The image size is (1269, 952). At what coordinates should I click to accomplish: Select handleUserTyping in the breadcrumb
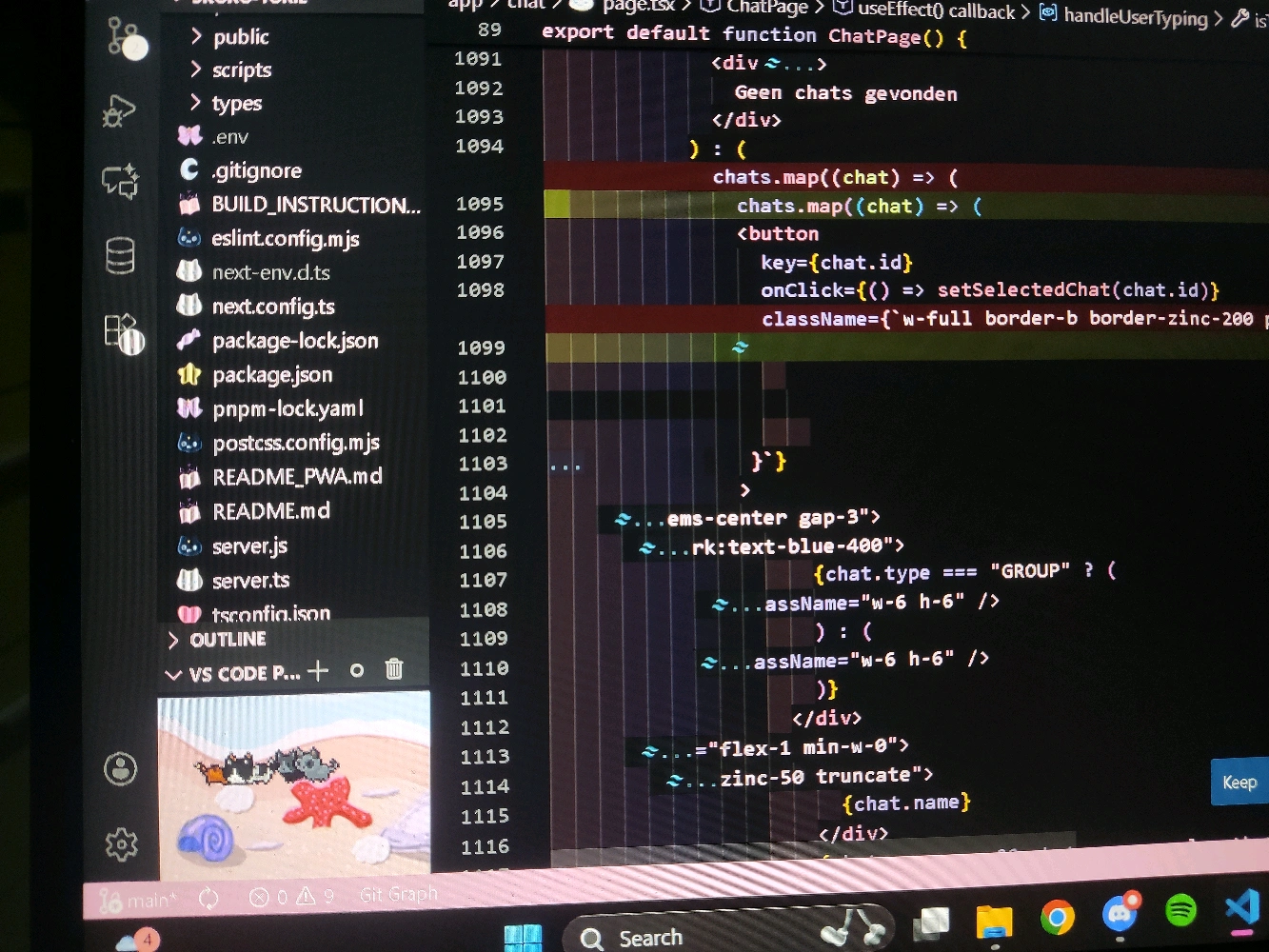coord(1135,15)
